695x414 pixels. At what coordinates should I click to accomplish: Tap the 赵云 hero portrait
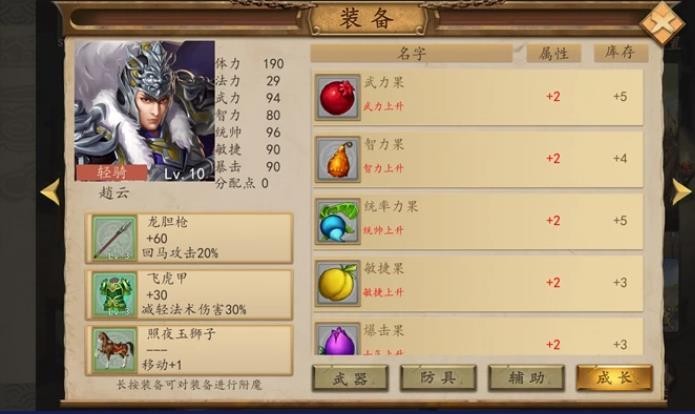point(144,111)
